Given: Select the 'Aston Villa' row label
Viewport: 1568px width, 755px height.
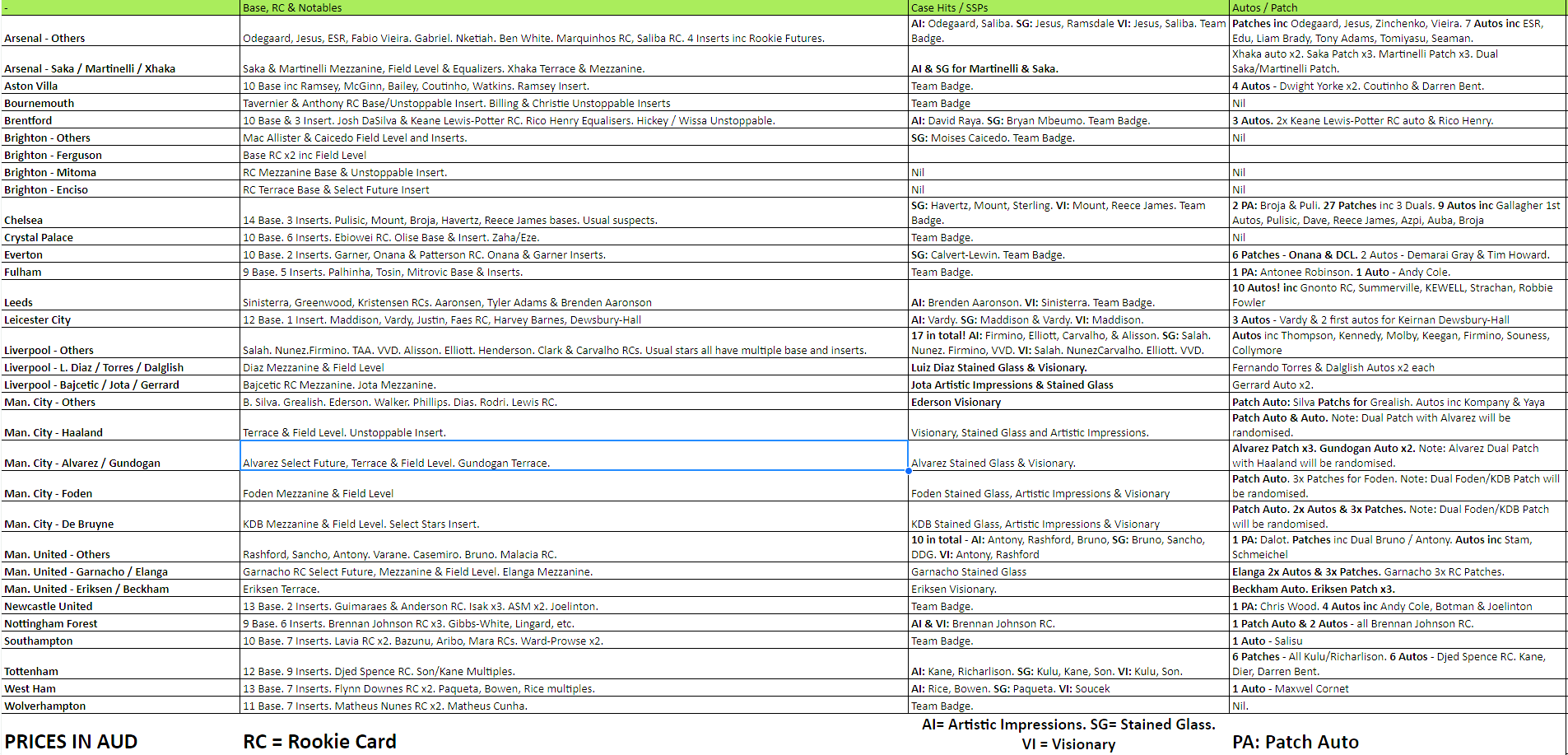Looking at the screenshot, I should 120,86.
